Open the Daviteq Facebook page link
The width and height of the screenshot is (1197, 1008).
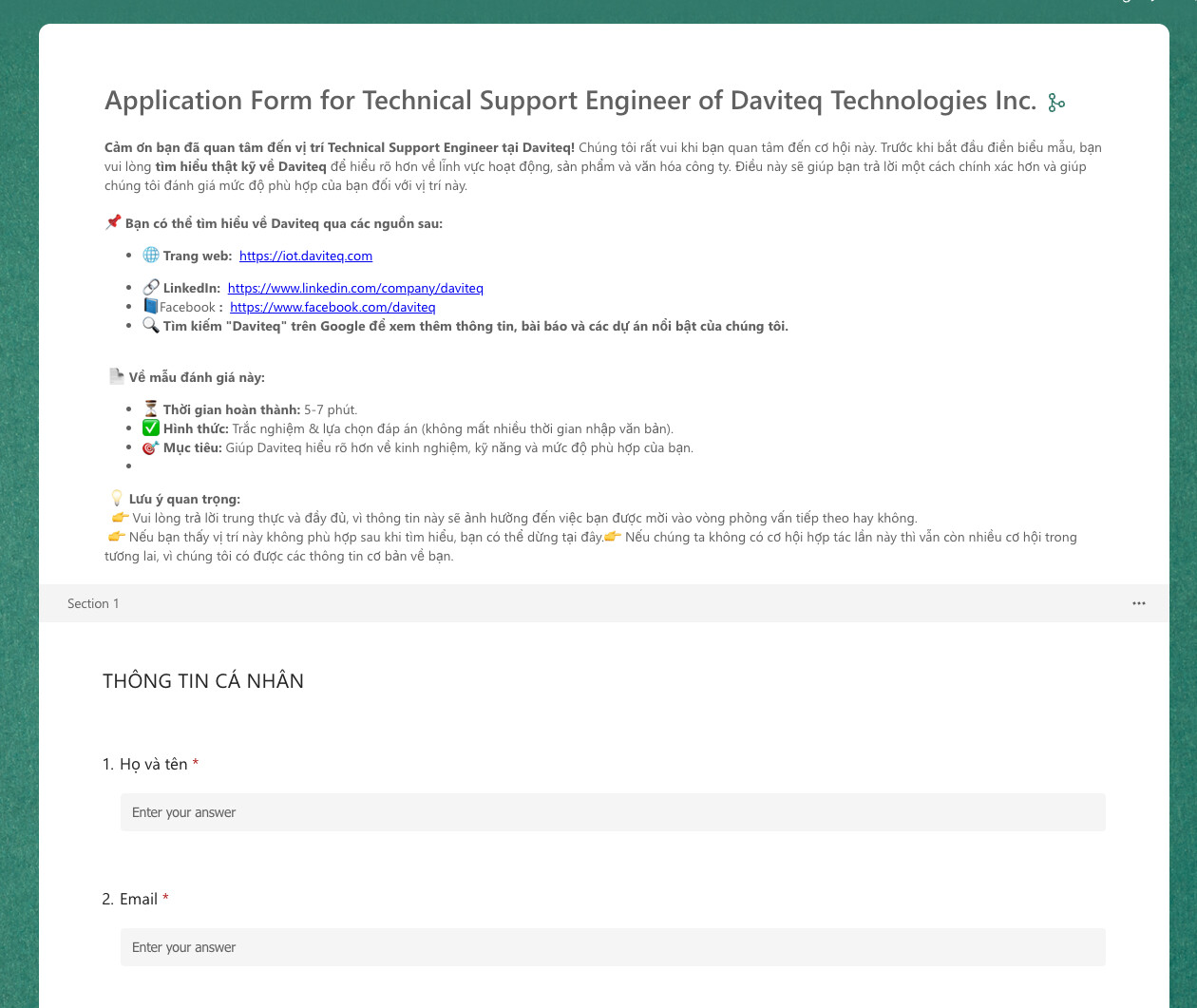pyautogui.click(x=332, y=307)
